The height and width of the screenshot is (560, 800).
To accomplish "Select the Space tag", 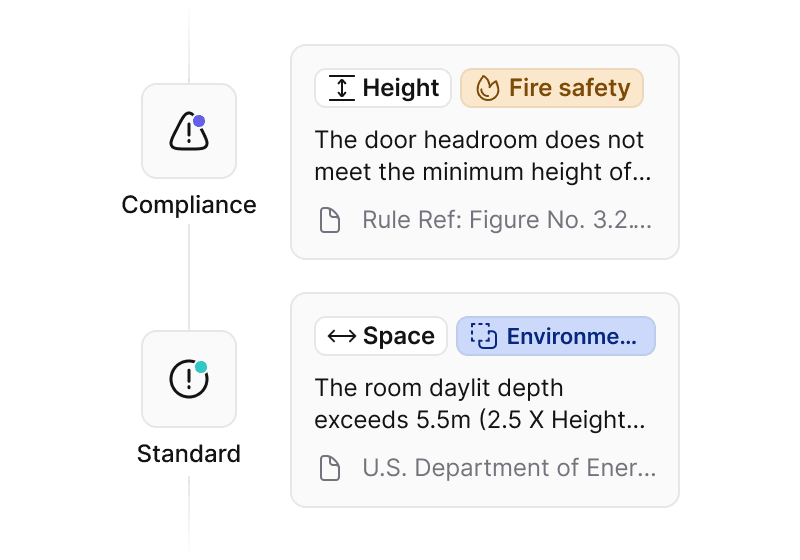I will 381,336.
